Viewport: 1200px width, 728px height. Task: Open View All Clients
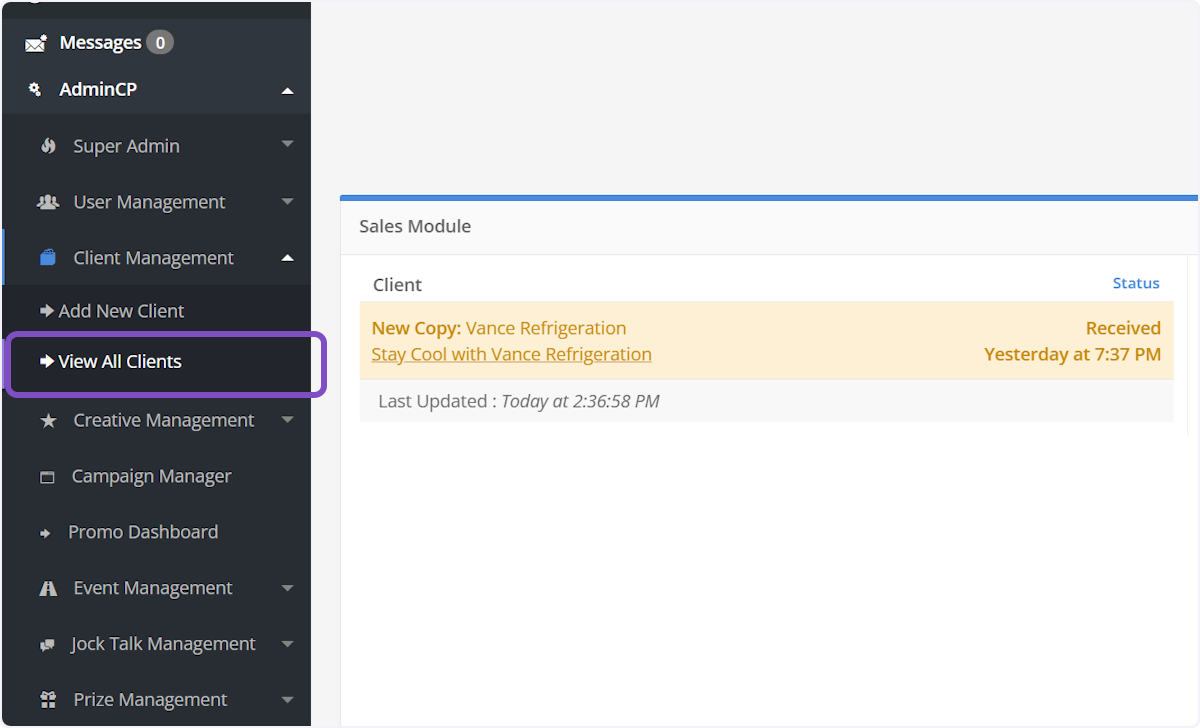coord(120,362)
